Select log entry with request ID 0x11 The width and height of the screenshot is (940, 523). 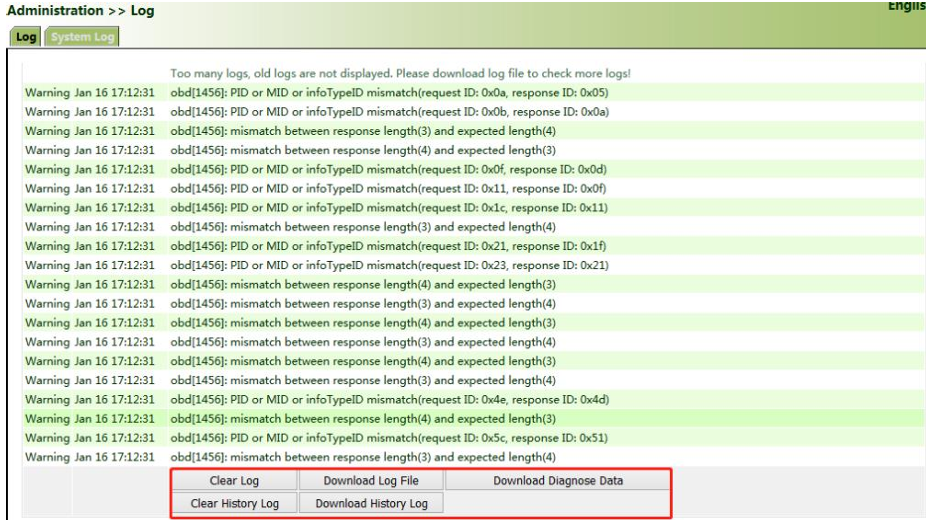[474, 188]
